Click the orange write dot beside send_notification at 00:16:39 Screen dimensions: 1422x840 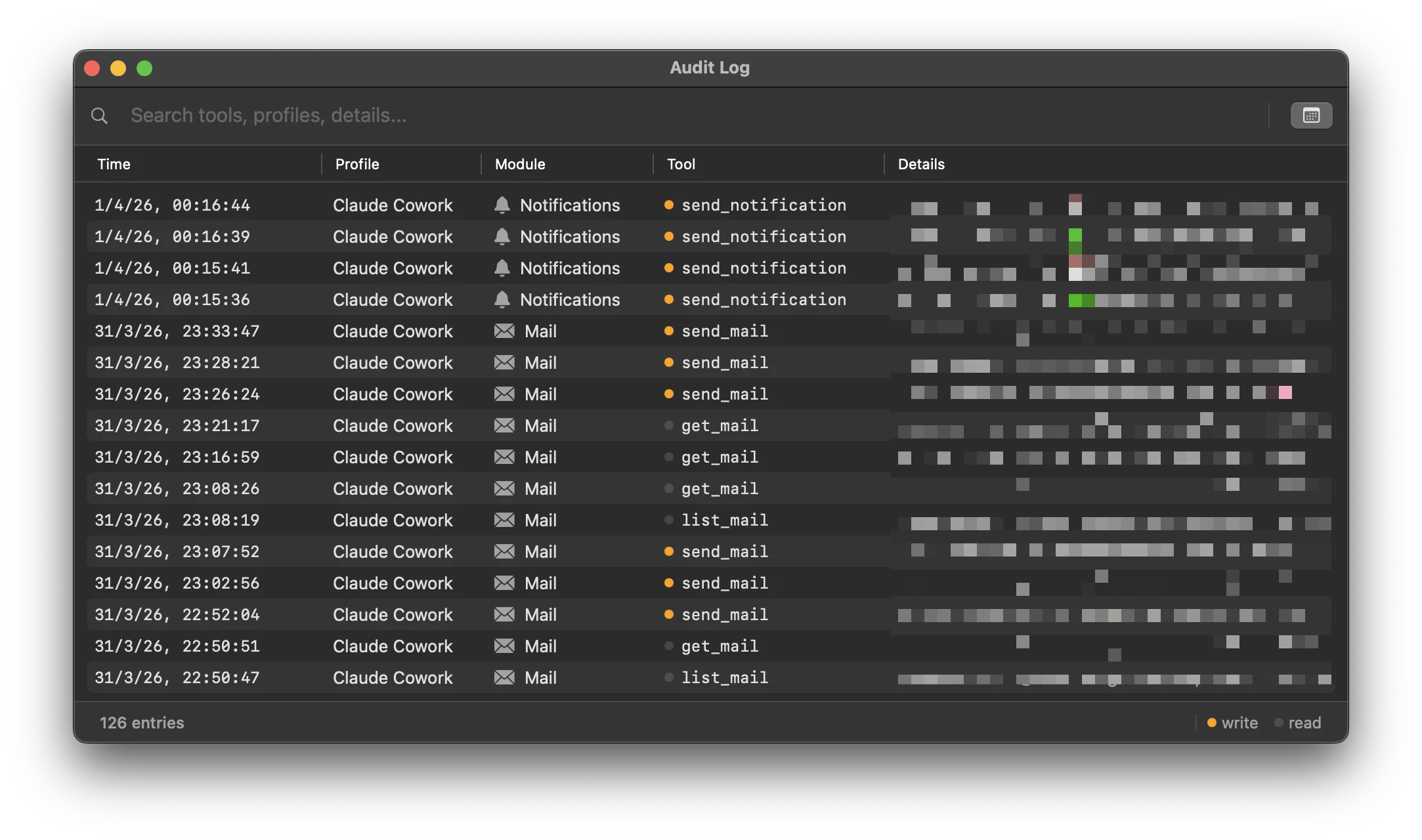668,236
